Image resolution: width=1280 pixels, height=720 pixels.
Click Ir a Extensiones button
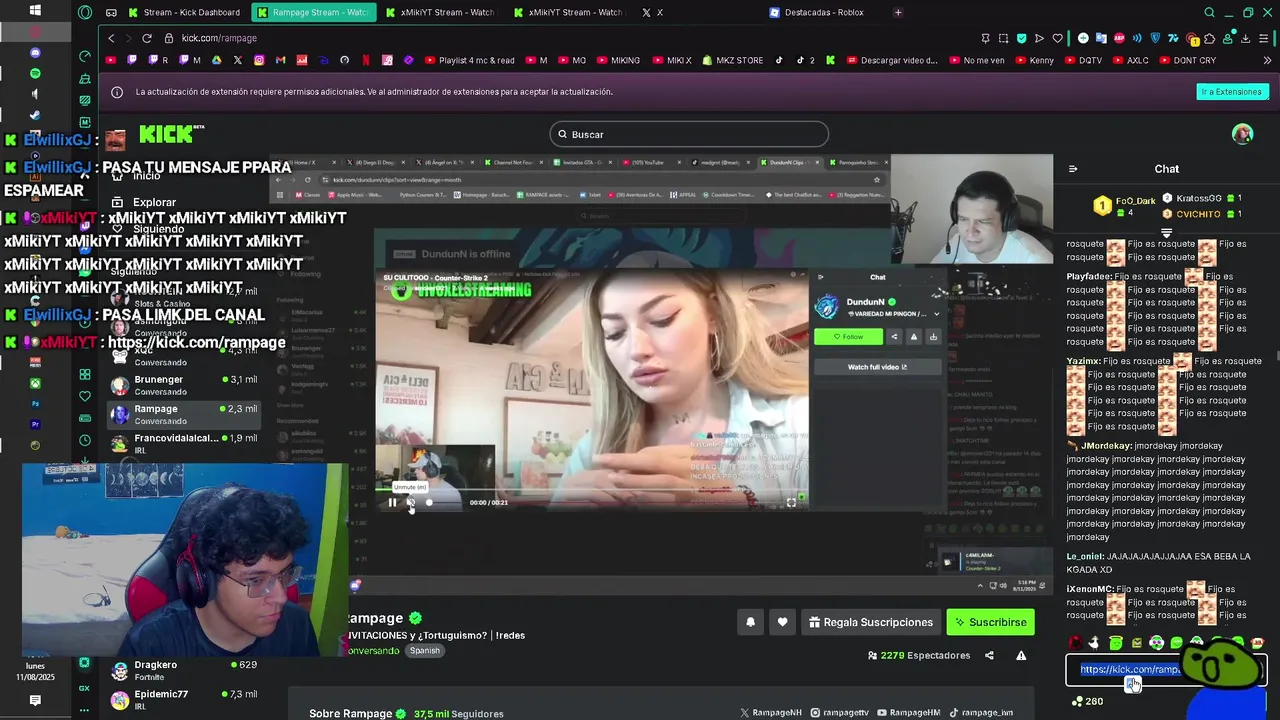[x=1232, y=92]
